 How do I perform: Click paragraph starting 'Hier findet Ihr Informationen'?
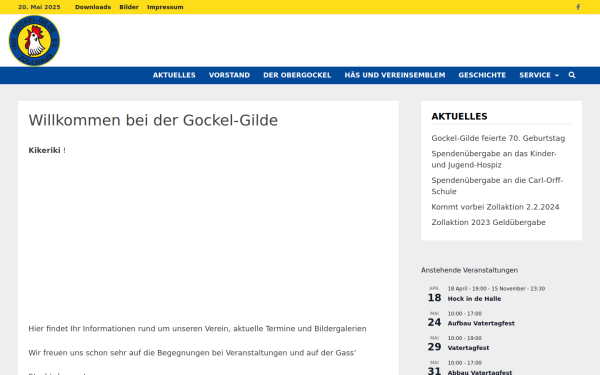[x=197, y=329]
